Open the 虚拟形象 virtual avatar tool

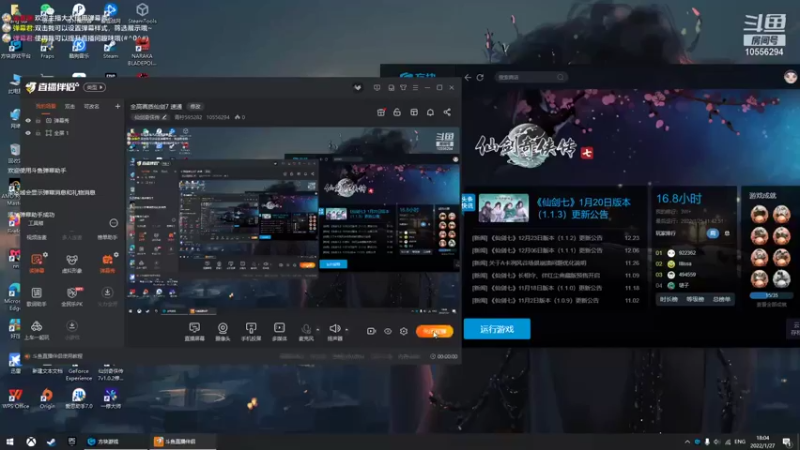click(72, 264)
